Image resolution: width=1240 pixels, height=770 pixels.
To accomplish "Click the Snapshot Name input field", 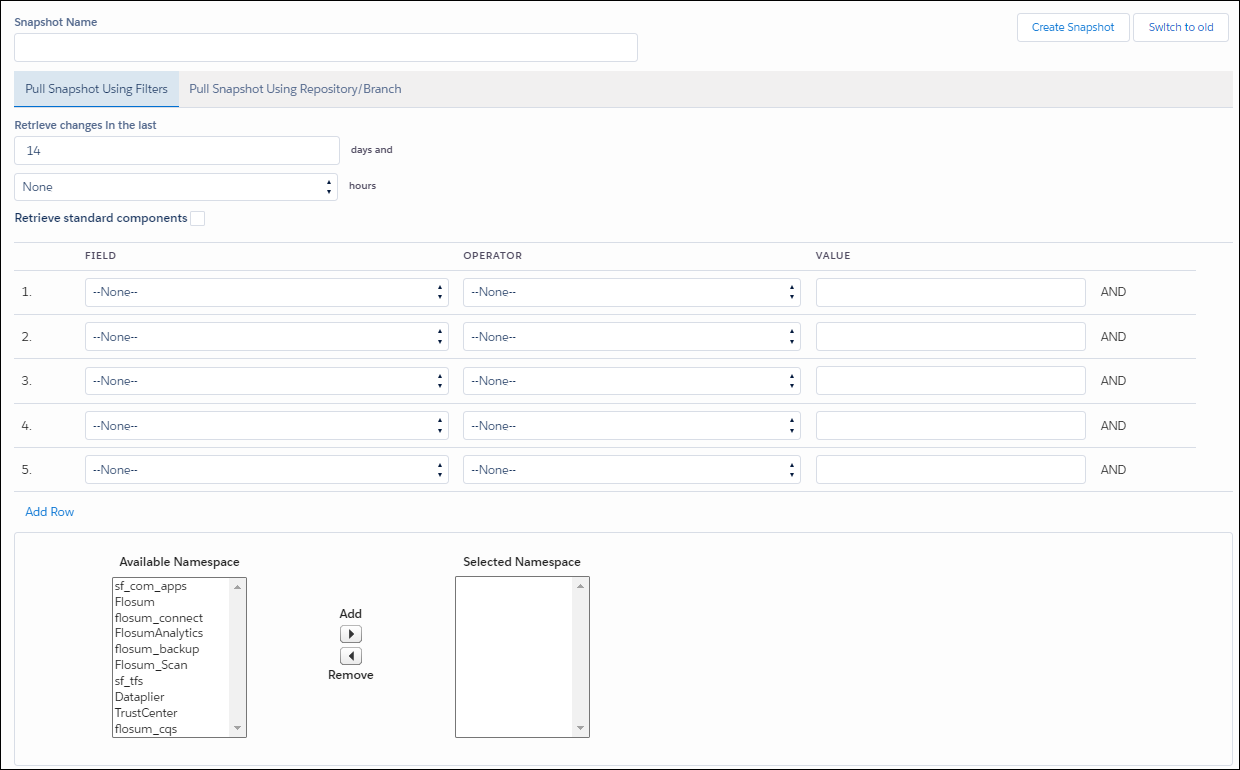I will [326, 47].
